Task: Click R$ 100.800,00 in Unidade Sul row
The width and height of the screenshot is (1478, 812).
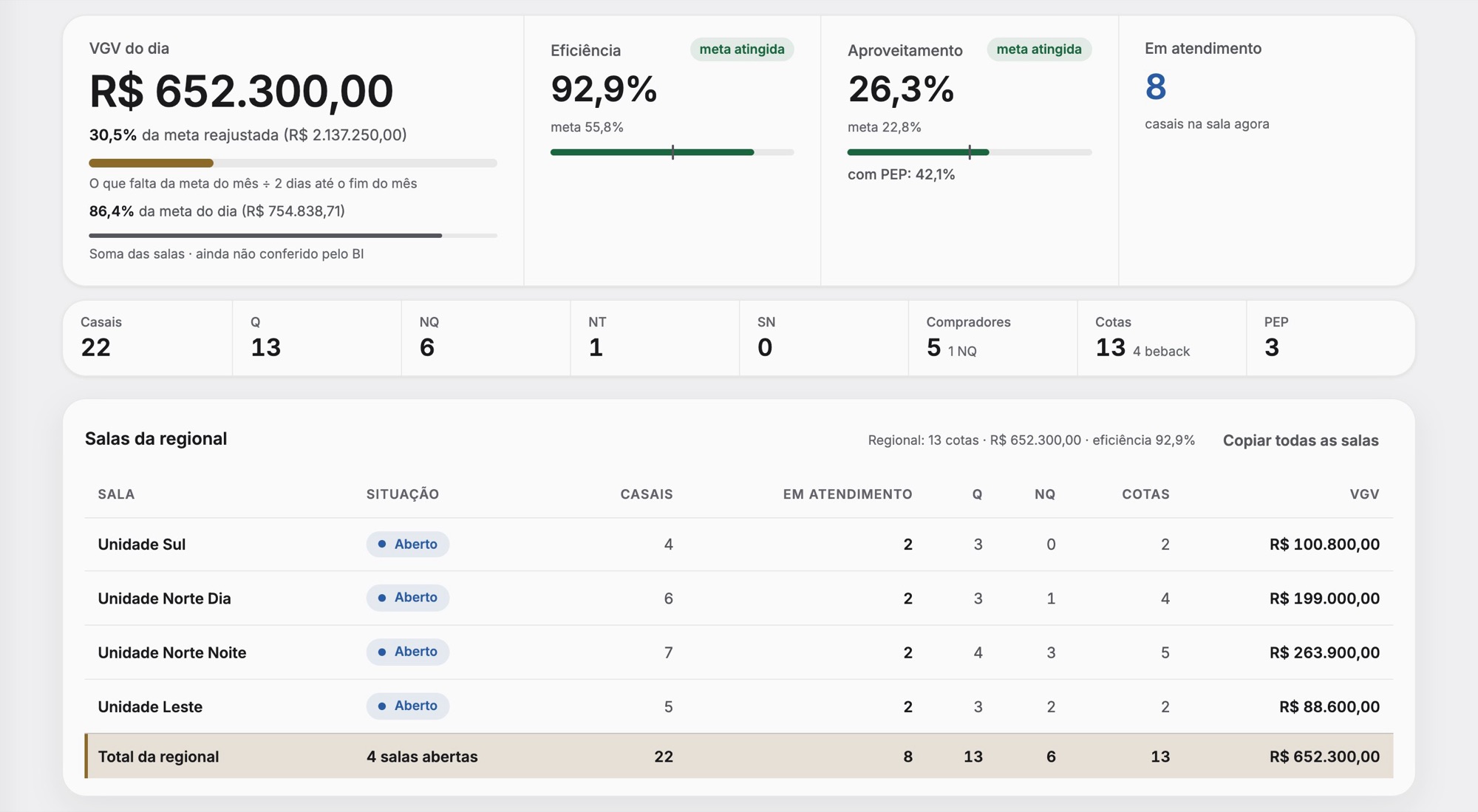Action: point(1324,545)
